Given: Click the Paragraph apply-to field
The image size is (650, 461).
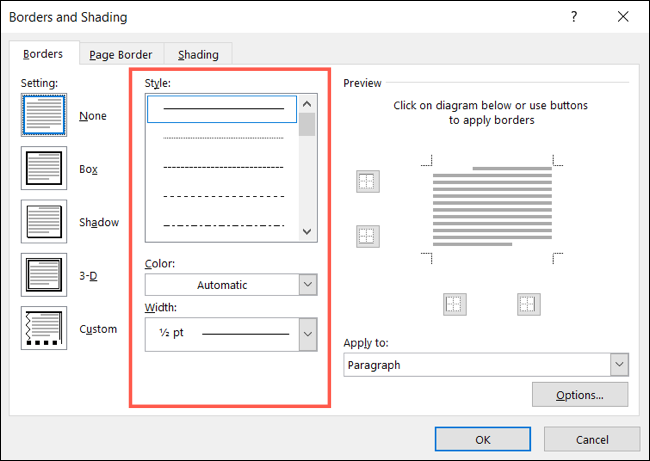Looking at the screenshot, I should pyautogui.click(x=477, y=365).
